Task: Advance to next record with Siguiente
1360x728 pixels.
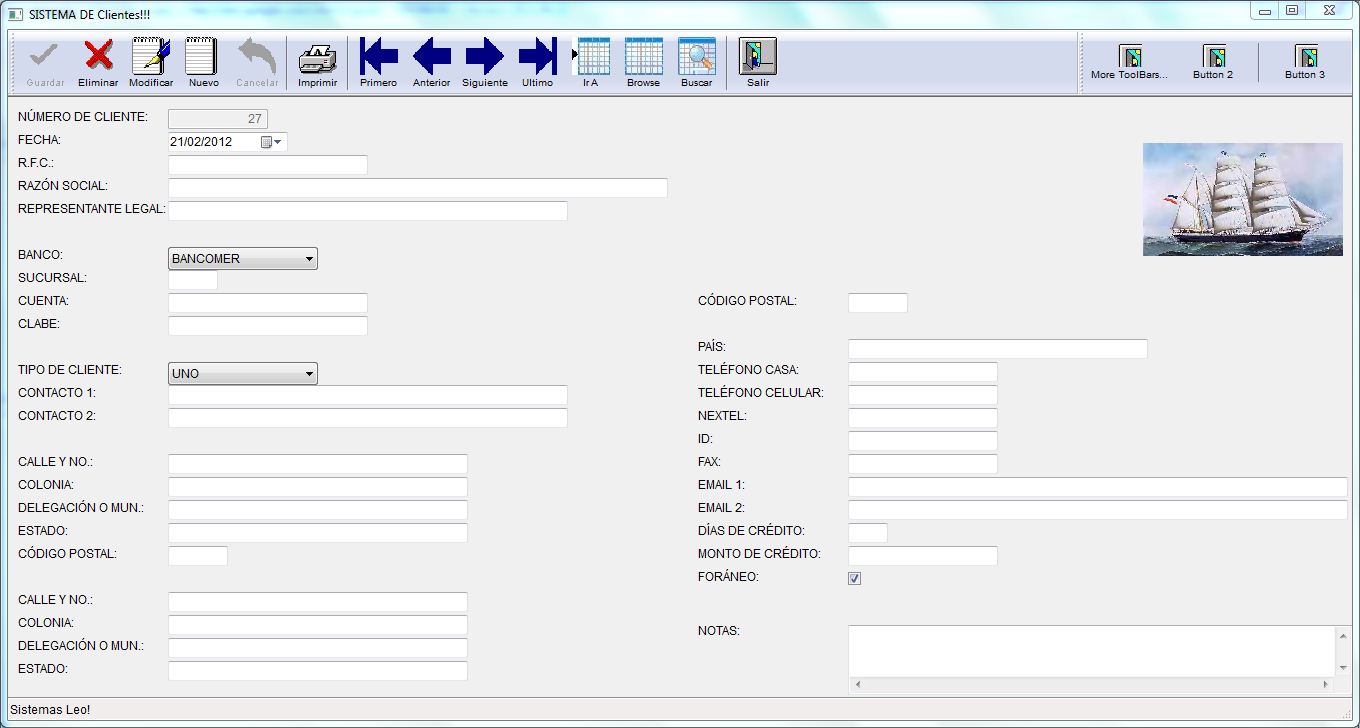Action: coord(484,57)
